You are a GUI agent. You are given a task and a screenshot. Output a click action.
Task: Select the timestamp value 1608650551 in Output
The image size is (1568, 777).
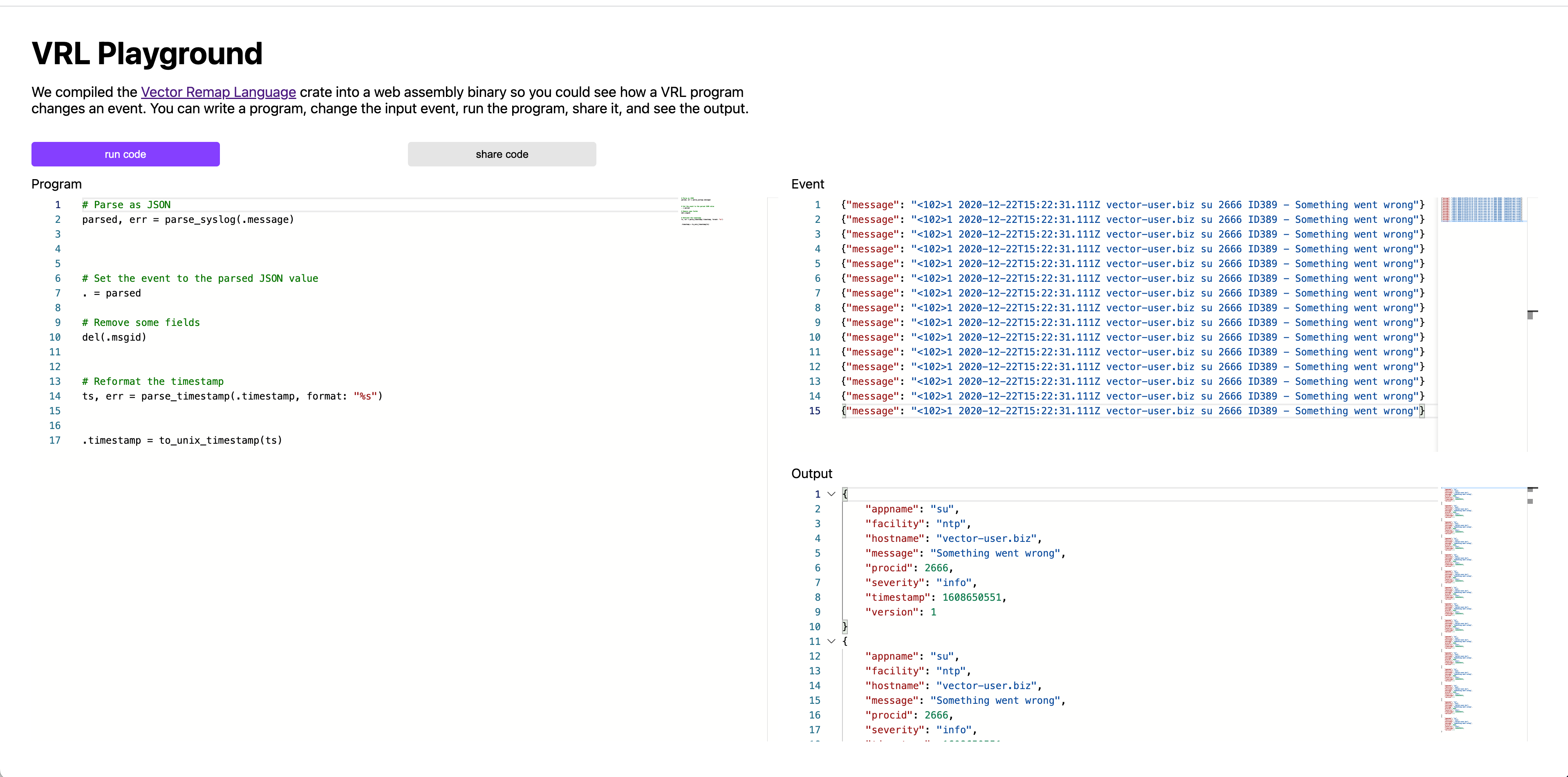point(973,597)
